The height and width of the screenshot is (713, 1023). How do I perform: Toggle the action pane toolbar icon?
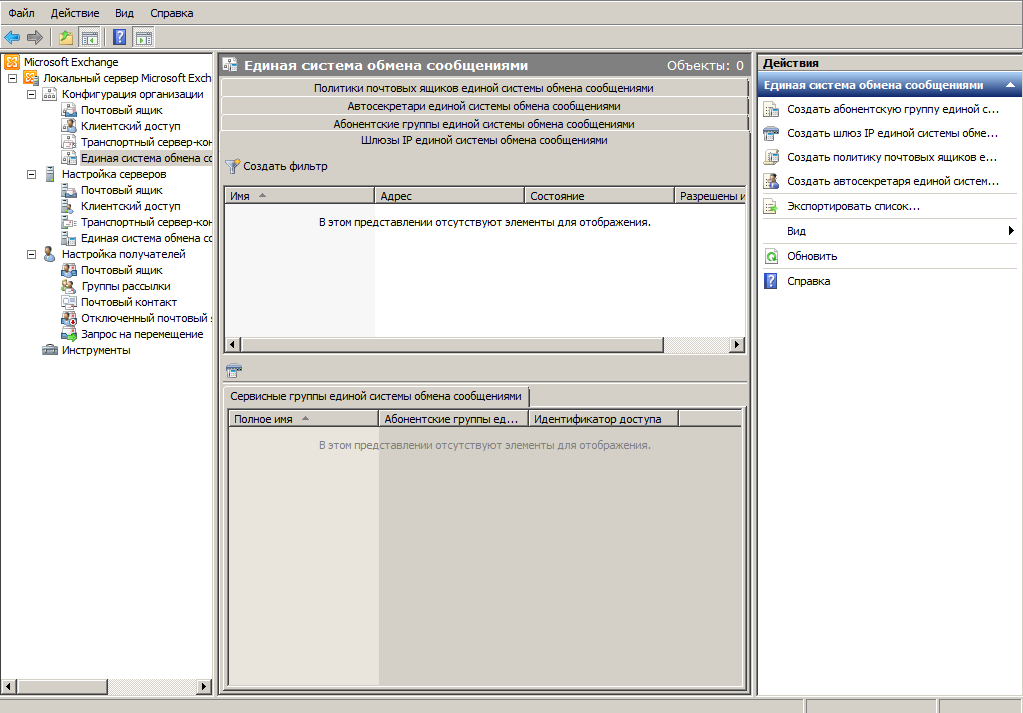click(143, 37)
